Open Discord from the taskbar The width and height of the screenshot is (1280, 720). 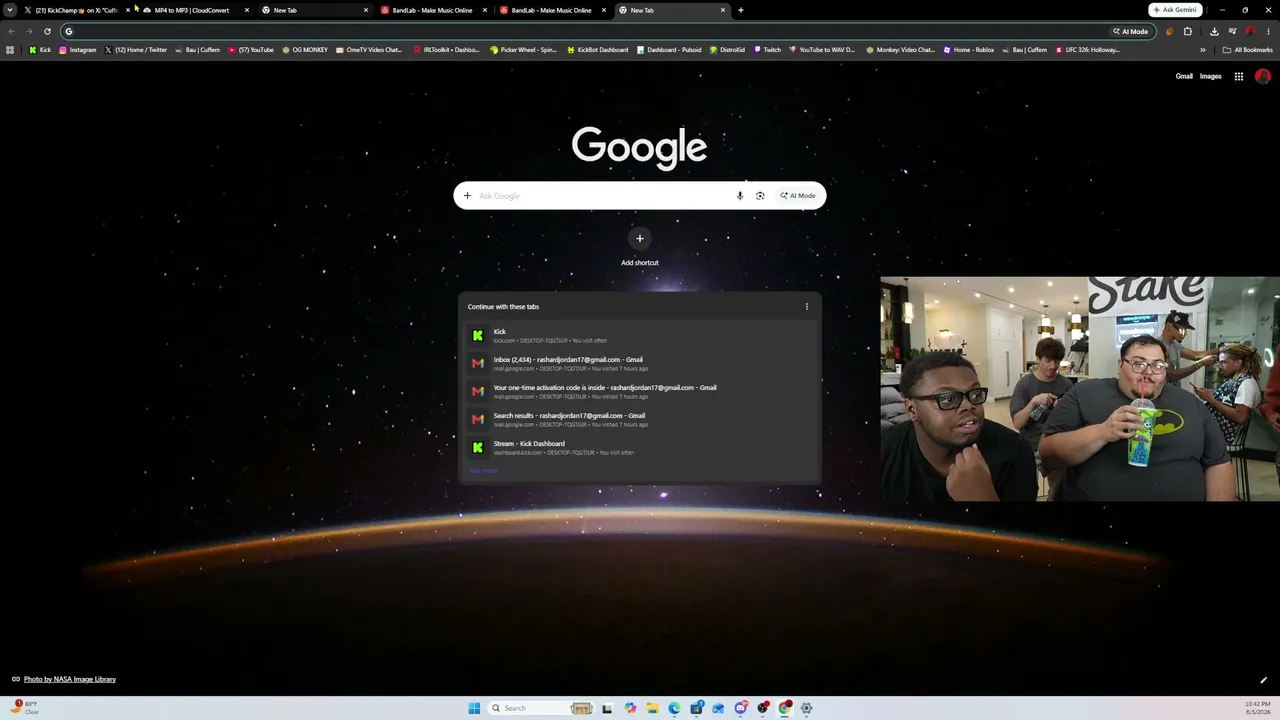[740, 708]
